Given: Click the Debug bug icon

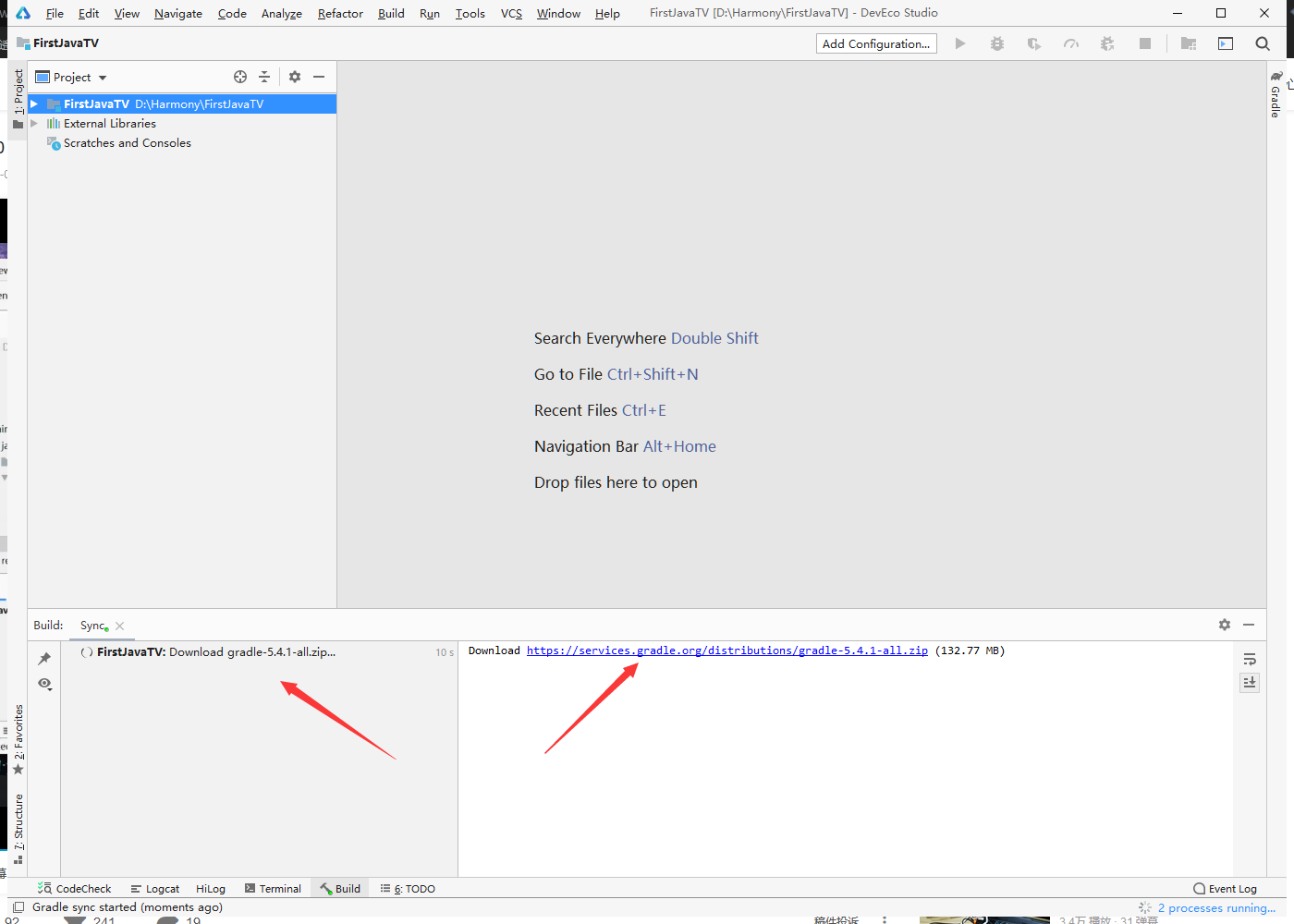Looking at the screenshot, I should pos(997,43).
